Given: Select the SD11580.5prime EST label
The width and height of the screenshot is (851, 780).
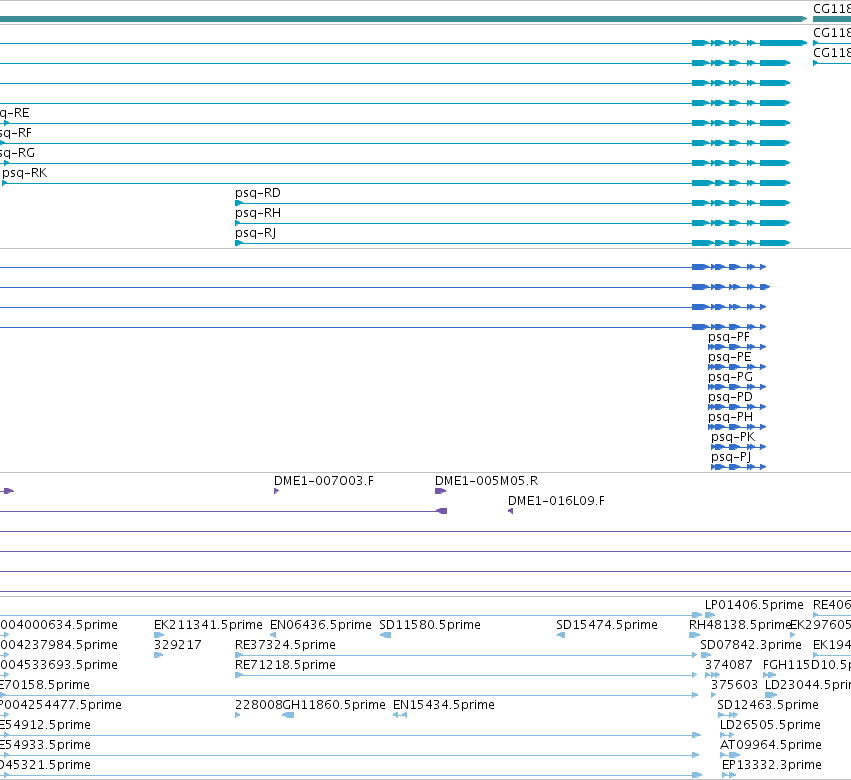Looking at the screenshot, I should 430,625.
